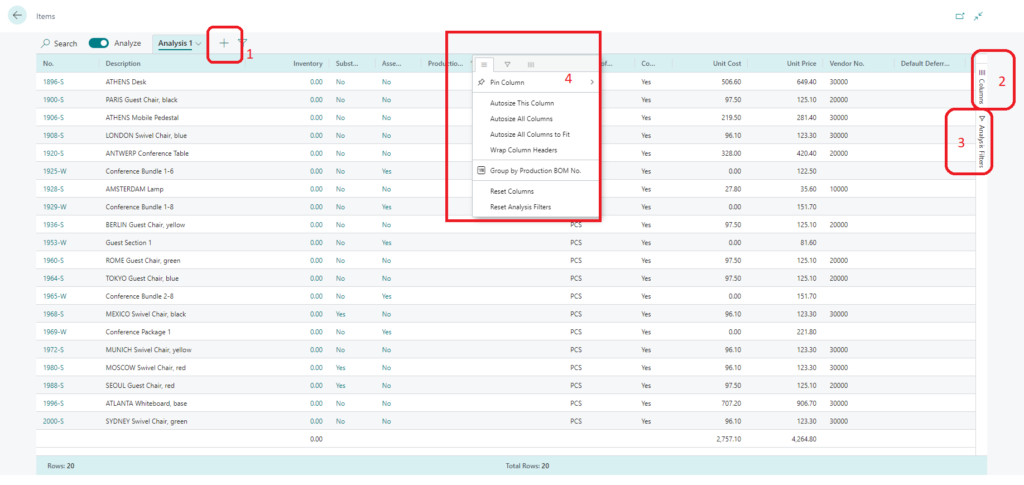The width and height of the screenshot is (1024, 485).
Task: Expand the Analysis Filters side panel
Action: [x=982, y=142]
